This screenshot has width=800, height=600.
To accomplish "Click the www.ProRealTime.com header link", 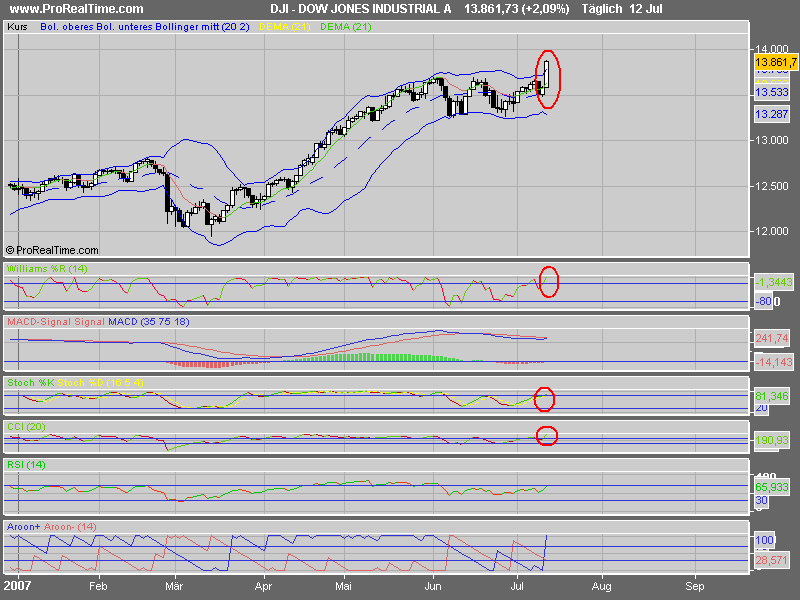I will [x=77, y=9].
